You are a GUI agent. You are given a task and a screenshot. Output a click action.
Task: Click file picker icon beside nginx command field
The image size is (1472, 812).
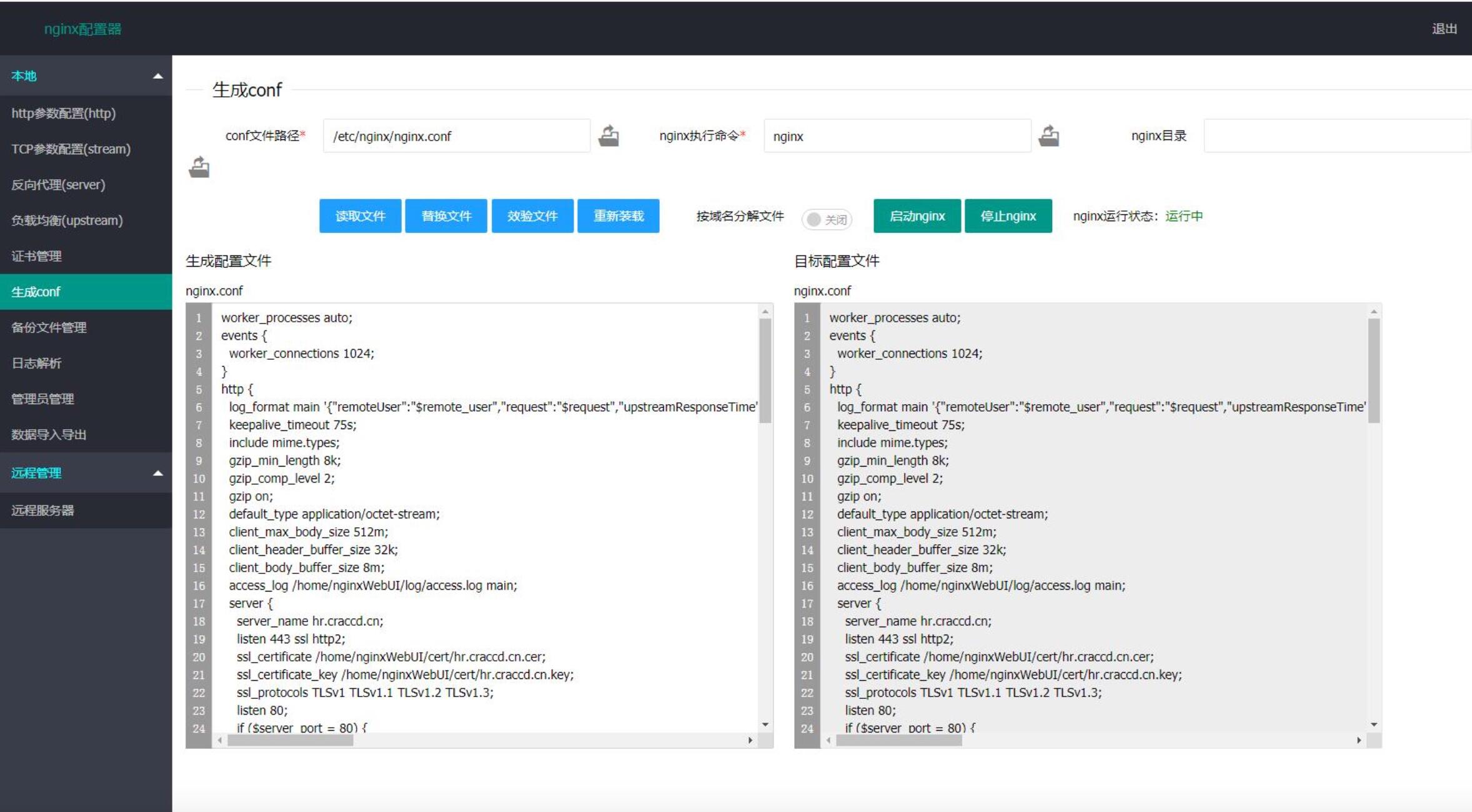click(1048, 136)
